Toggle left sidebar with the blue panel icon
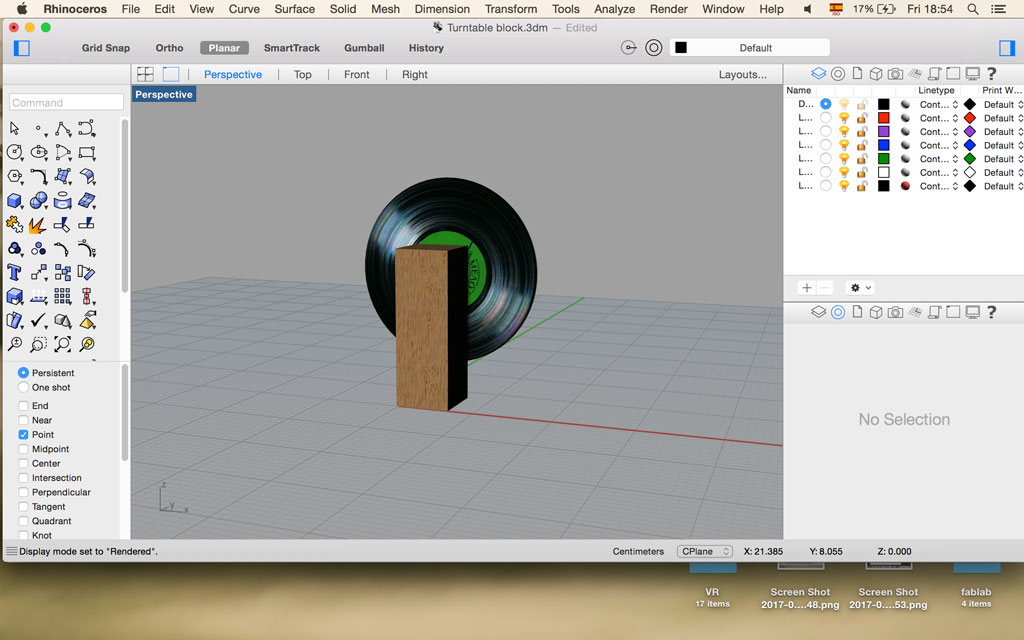1024x640 pixels. click(x=22, y=48)
